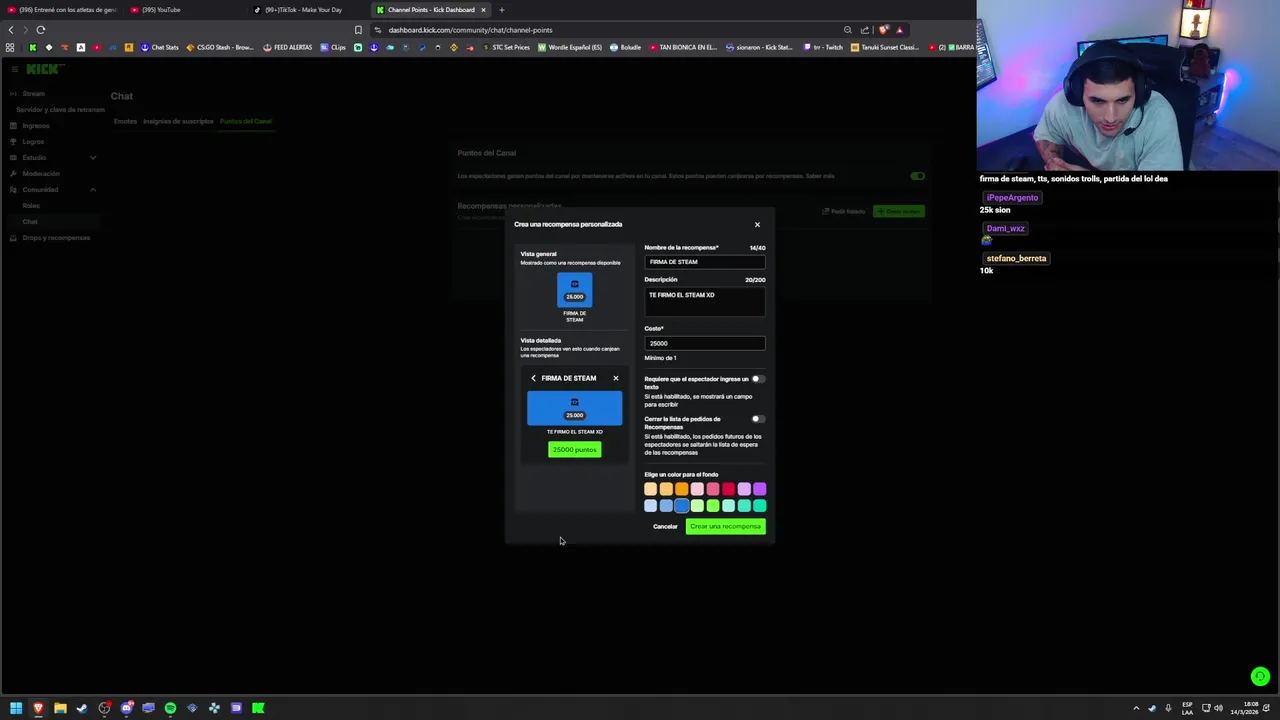Screen dimensions: 1280x720
Task: Open Moderación in the sidebar
Action: (41, 174)
